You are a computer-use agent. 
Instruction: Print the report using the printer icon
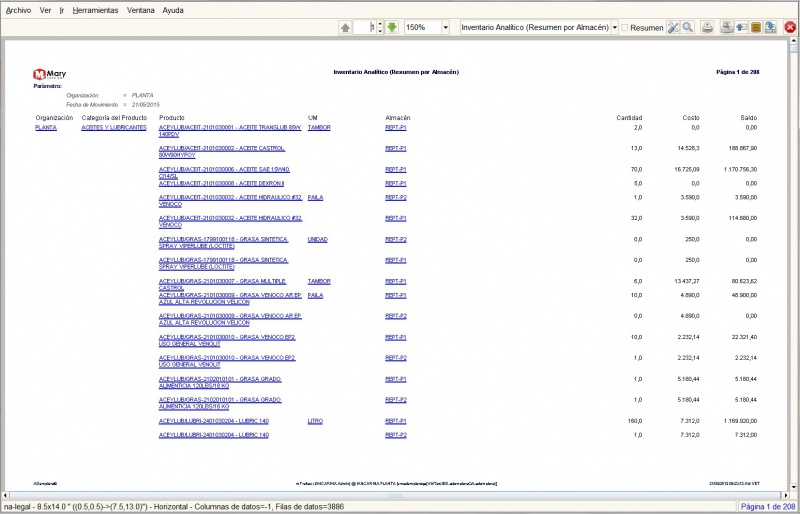[707, 28]
